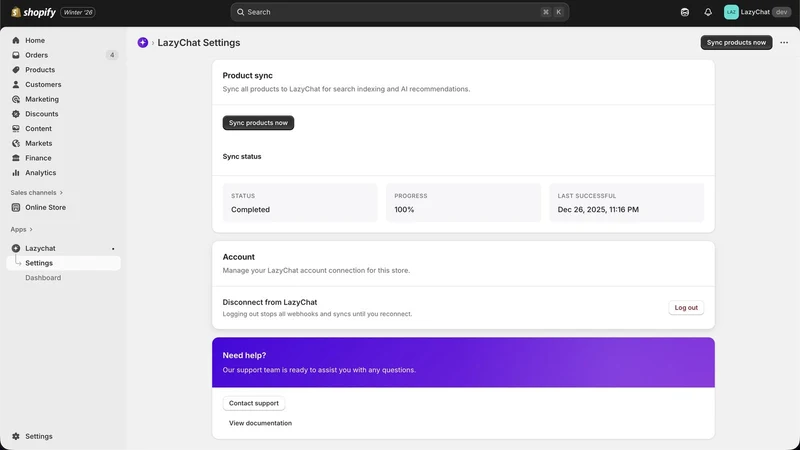
Task: Click the Sync status label
Action: pyautogui.click(x=242, y=157)
